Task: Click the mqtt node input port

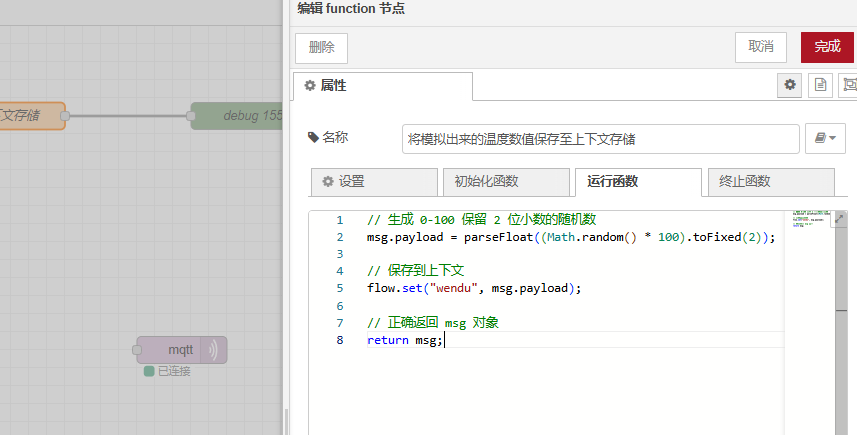Action: (x=137, y=350)
